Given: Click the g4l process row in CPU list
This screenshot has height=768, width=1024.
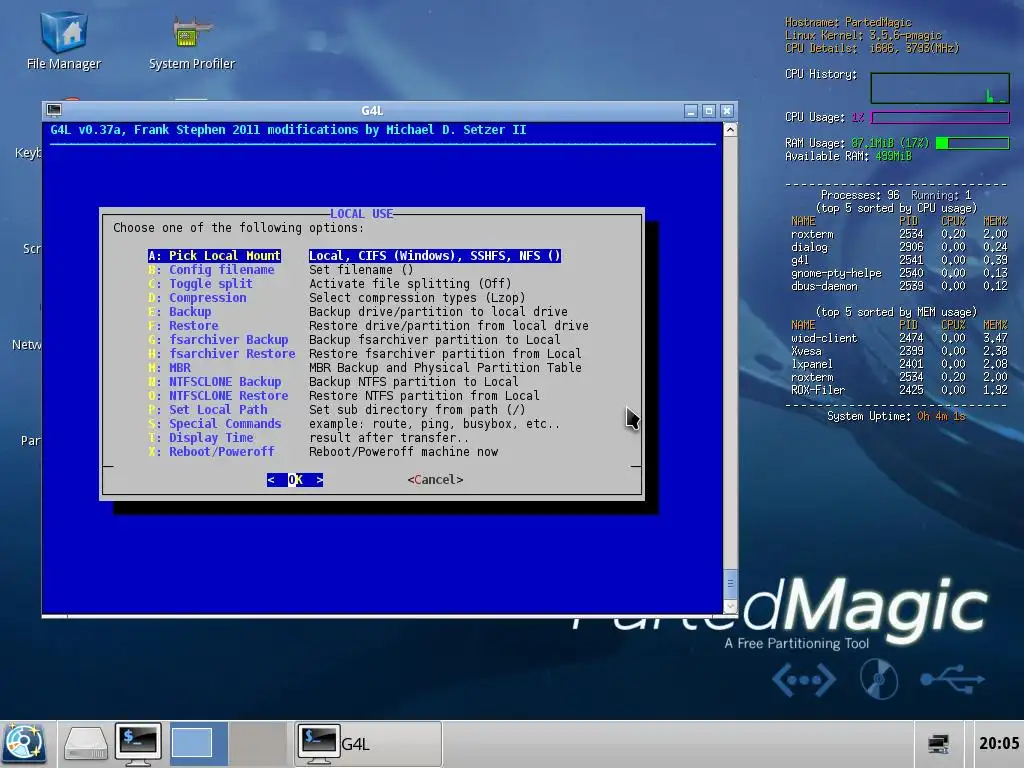Looking at the screenshot, I should (x=899, y=260).
